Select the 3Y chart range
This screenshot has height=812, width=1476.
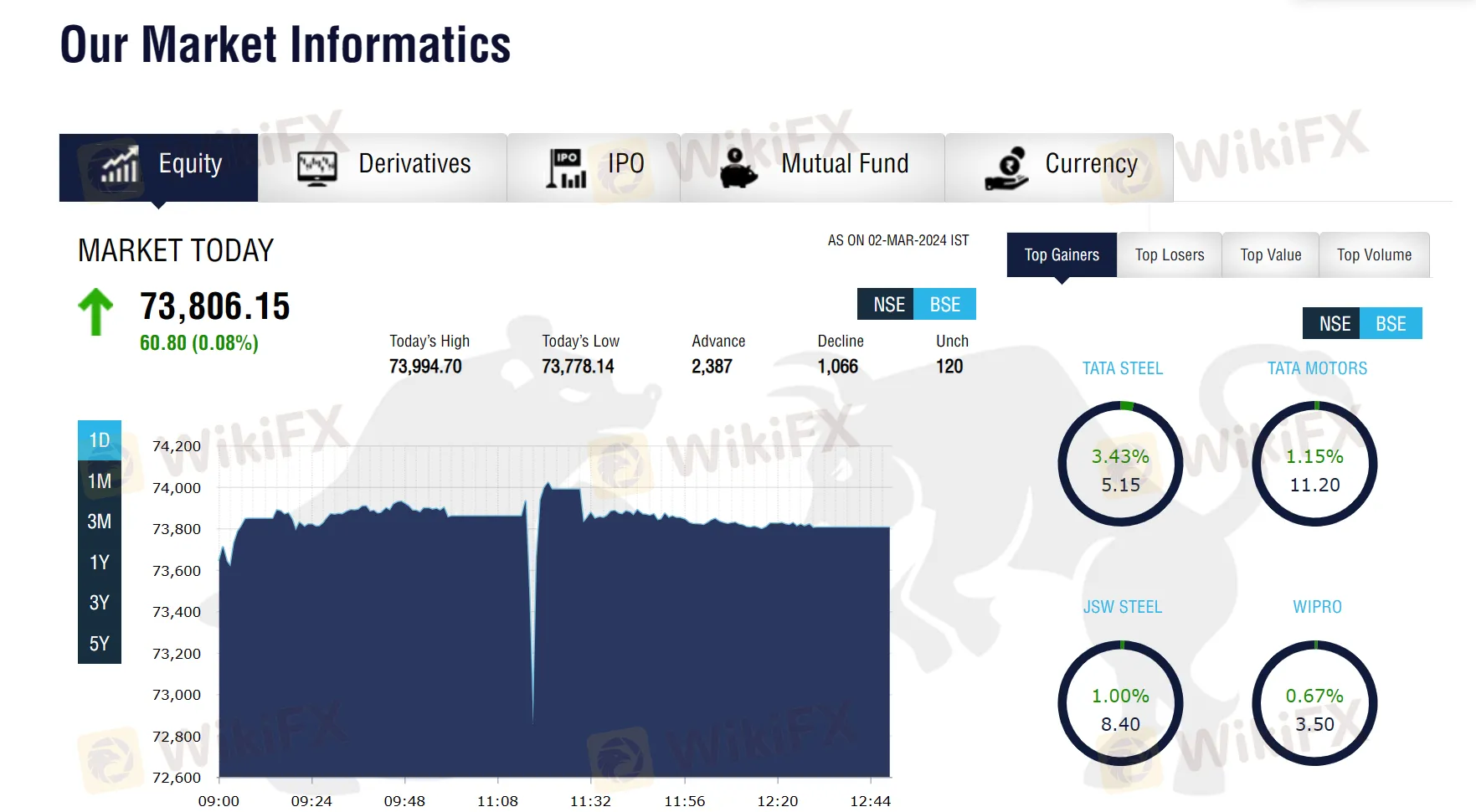(100, 603)
